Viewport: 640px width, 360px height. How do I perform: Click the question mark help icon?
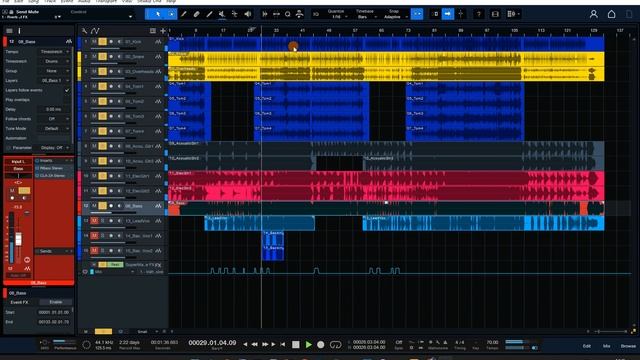479,14
